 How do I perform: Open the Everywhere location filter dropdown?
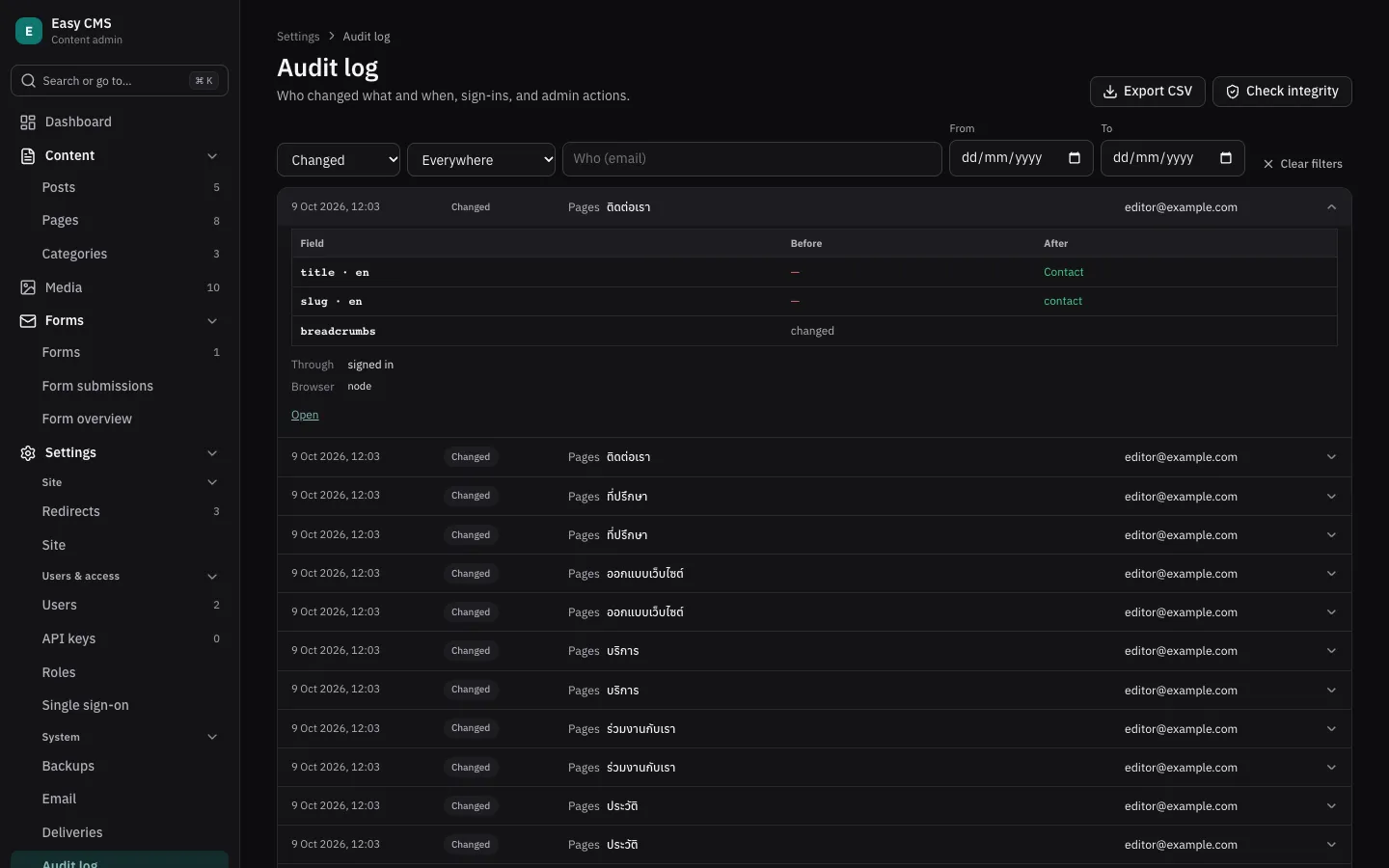coord(481,160)
